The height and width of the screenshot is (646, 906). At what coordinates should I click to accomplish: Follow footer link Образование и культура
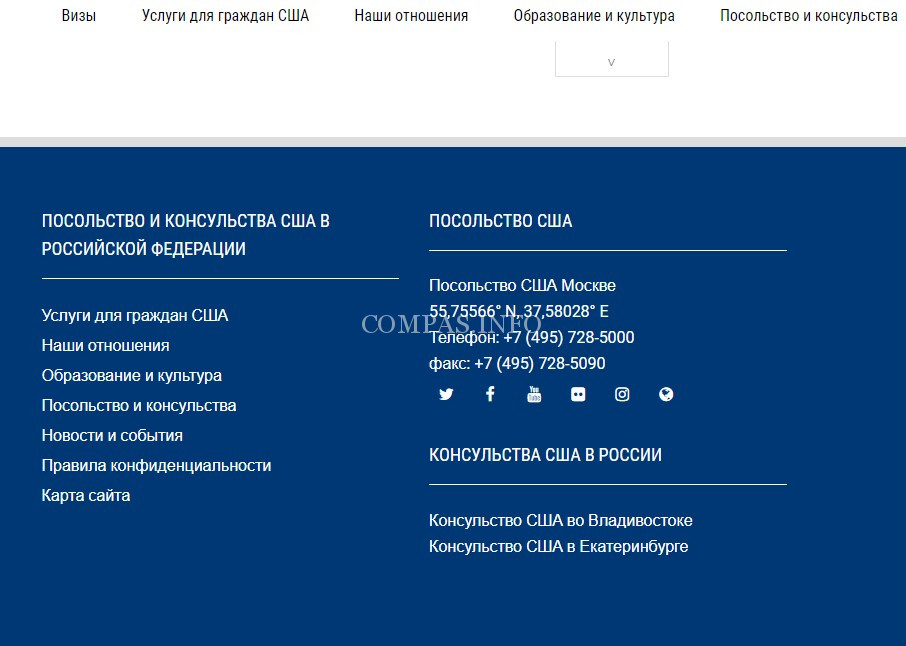132,376
